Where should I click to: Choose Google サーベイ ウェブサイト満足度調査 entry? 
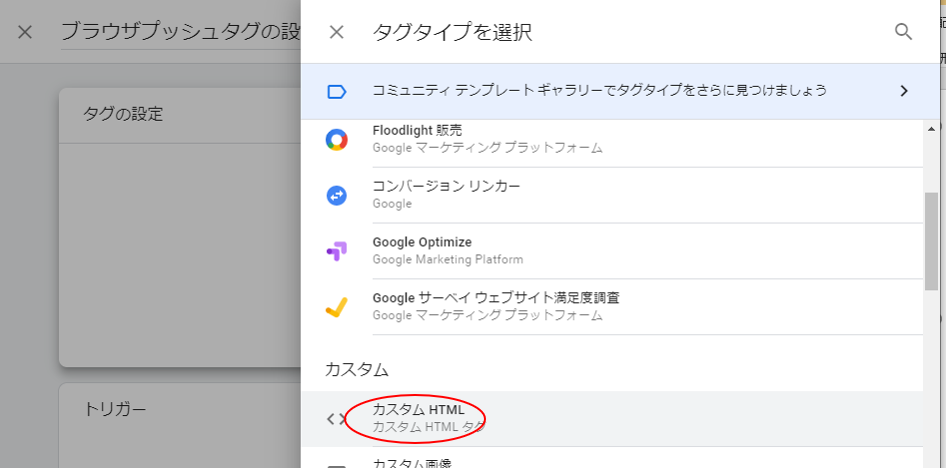pyautogui.click(x=611, y=306)
